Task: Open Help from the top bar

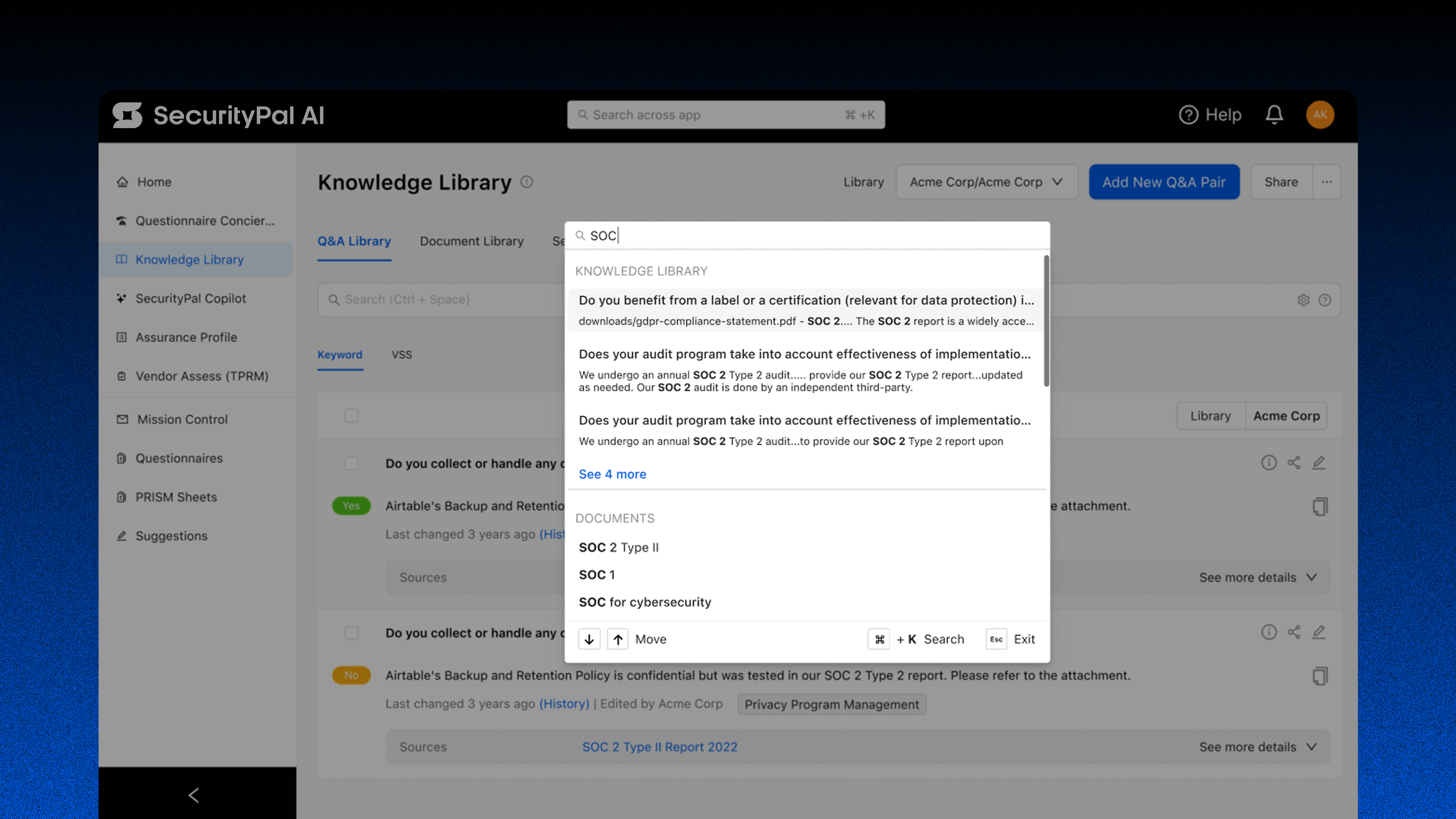Action: pyautogui.click(x=1210, y=115)
